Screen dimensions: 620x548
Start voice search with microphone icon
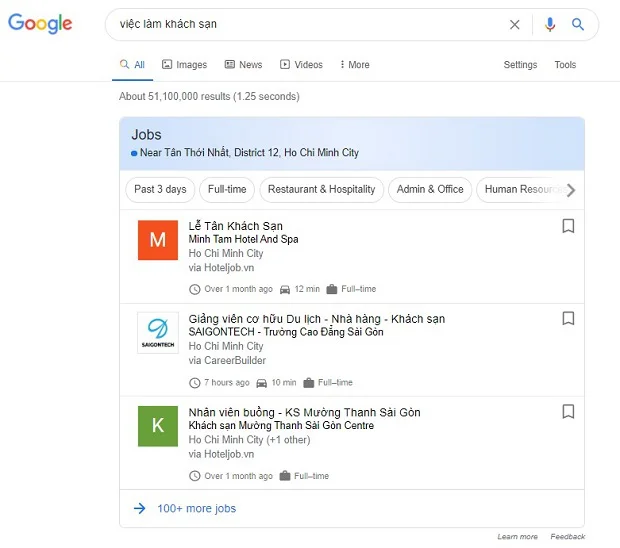550,25
